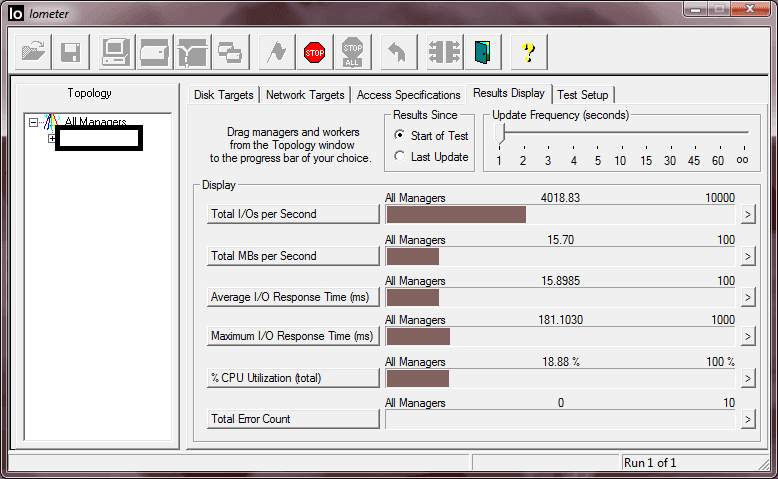Save test configuration file icon
This screenshot has height=479, width=778.
pyautogui.click(x=71, y=52)
